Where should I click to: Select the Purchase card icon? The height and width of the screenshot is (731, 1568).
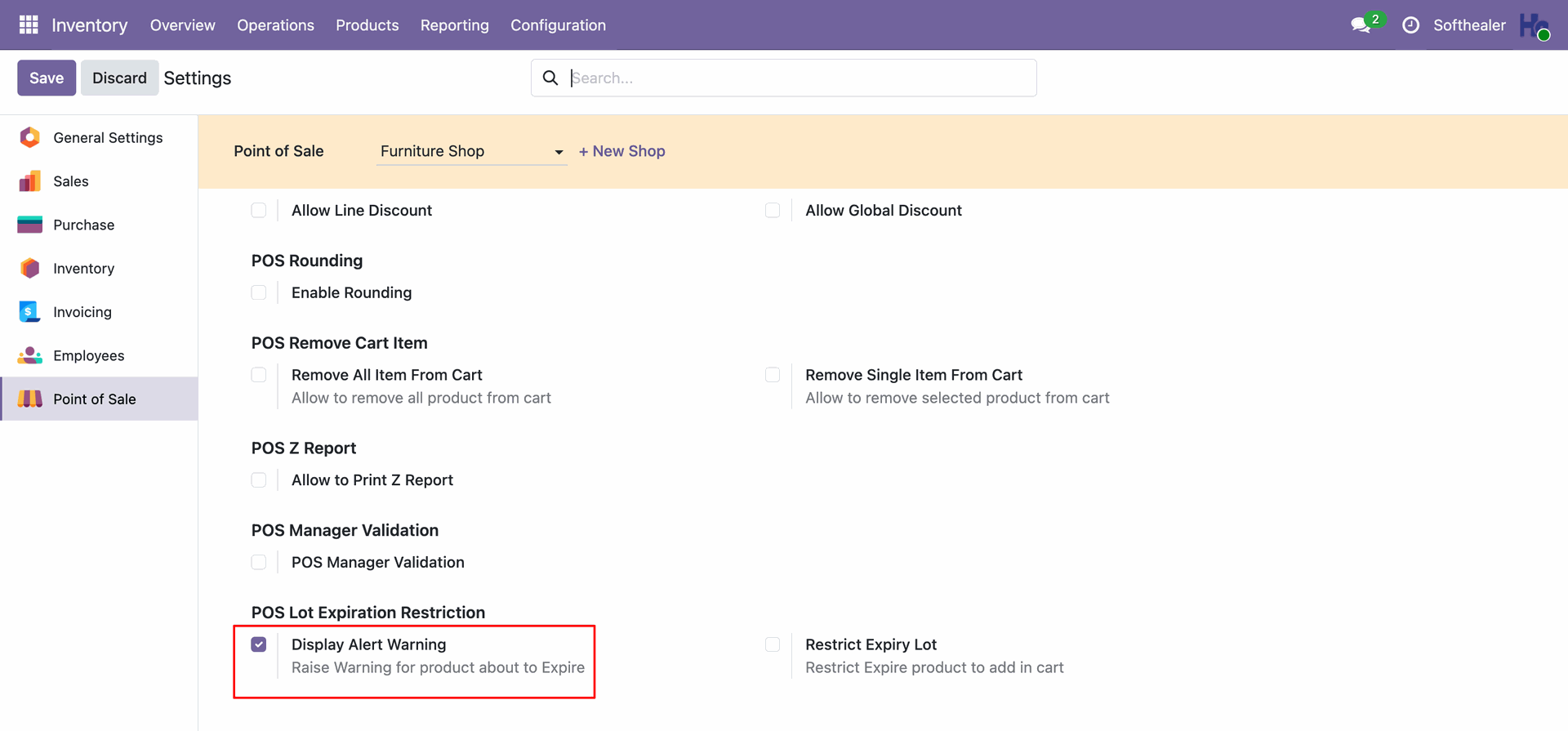click(30, 225)
